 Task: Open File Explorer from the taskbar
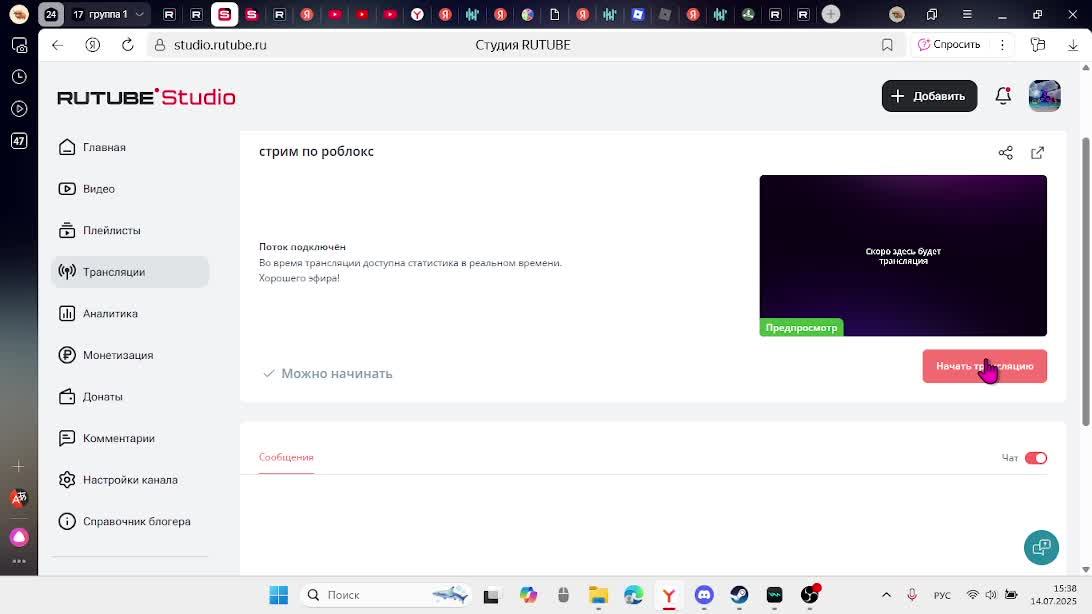[x=598, y=595]
